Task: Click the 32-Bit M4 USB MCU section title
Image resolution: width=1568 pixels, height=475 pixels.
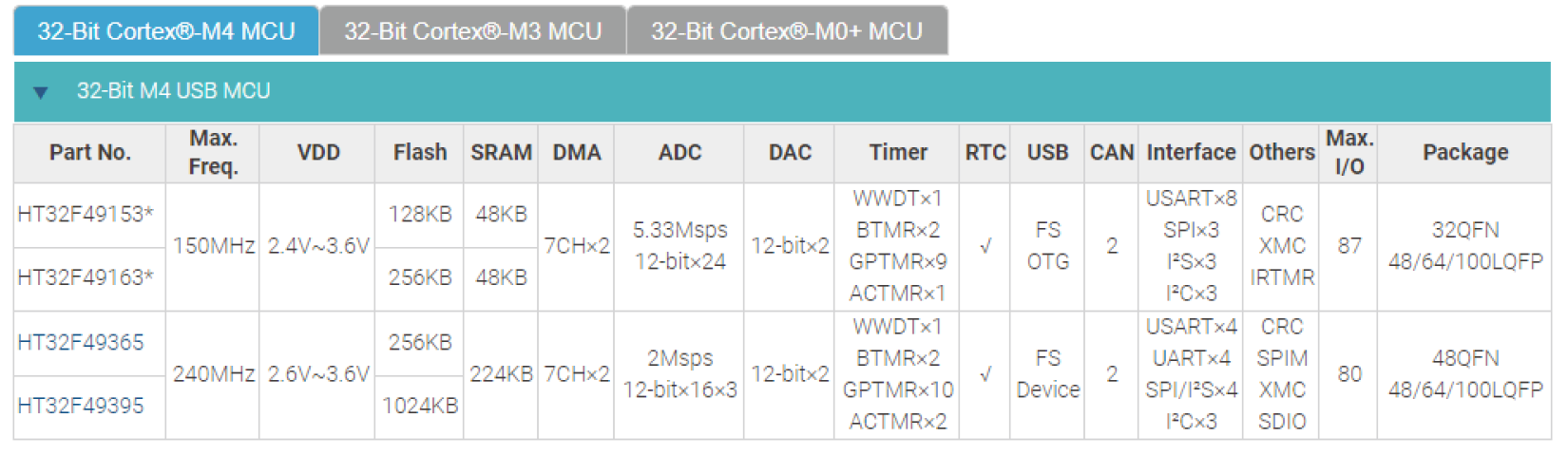Action: coord(173,91)
